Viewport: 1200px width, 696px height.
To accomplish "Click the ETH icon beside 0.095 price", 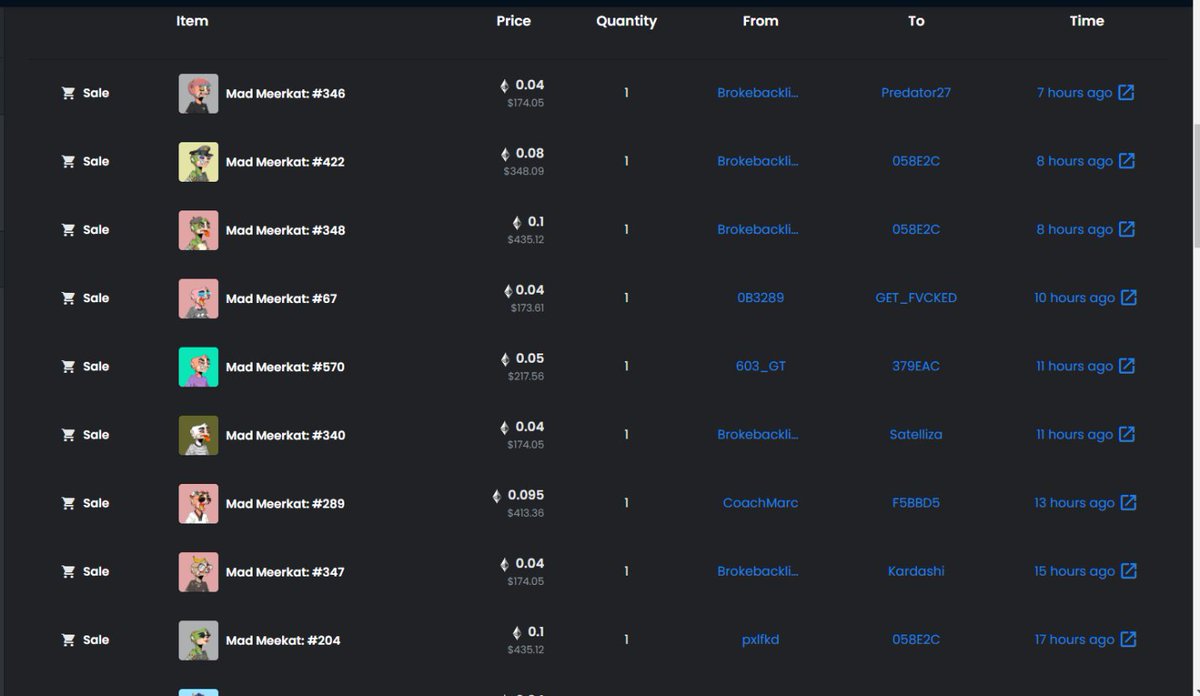I will click(x=496, y=496).
